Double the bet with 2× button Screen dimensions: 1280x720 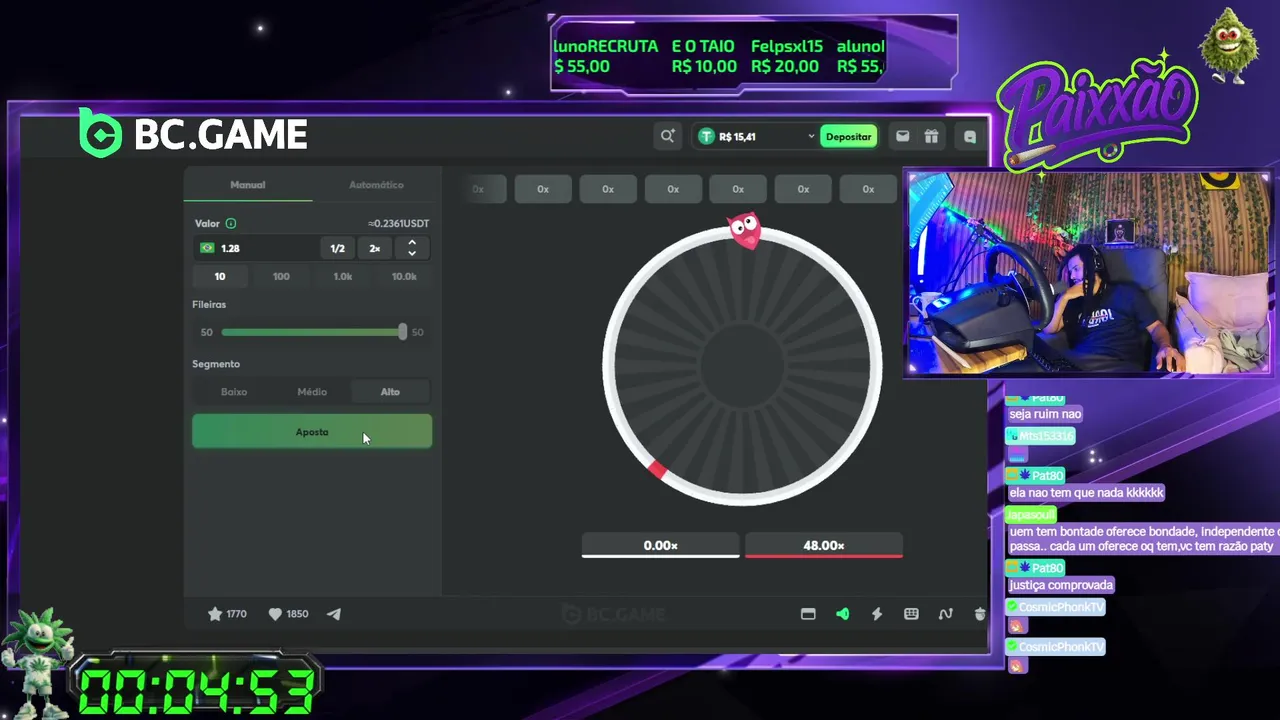tap(375, 248)
